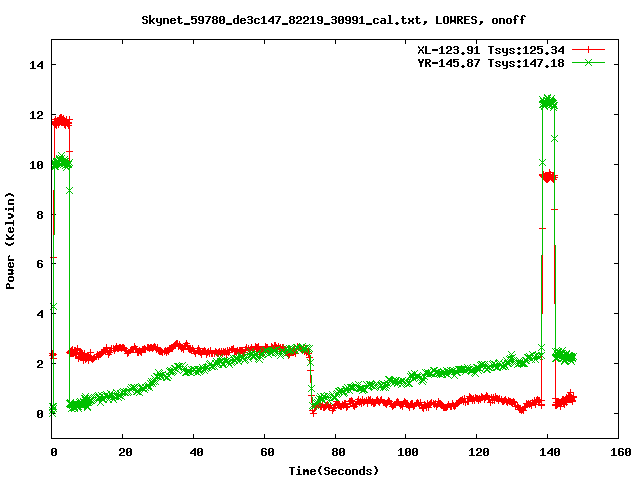Click the green legend line sample
Screen dimensions: 640x480
coord(588,62)
